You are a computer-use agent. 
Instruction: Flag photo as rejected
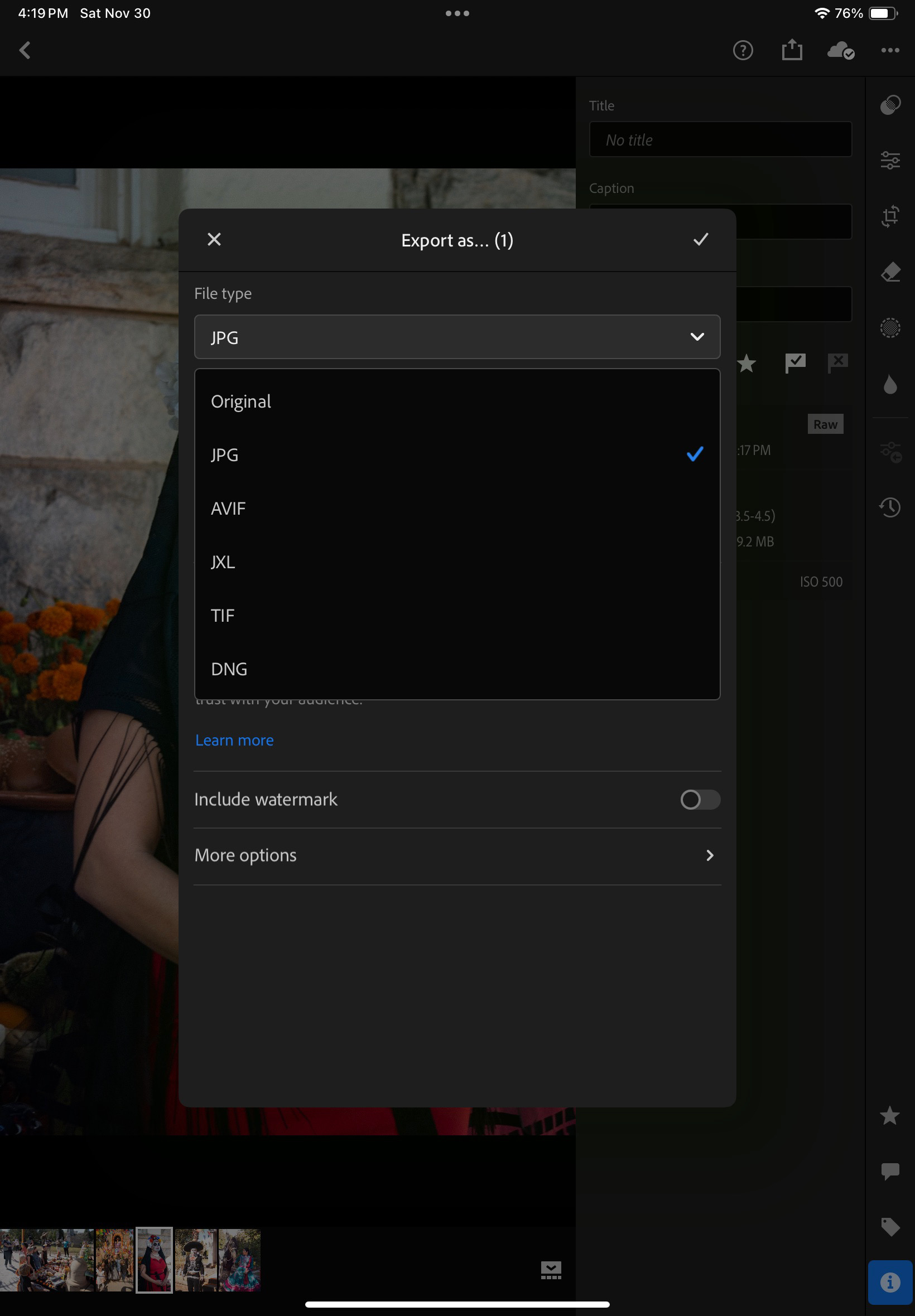click(x=837, y=362)
